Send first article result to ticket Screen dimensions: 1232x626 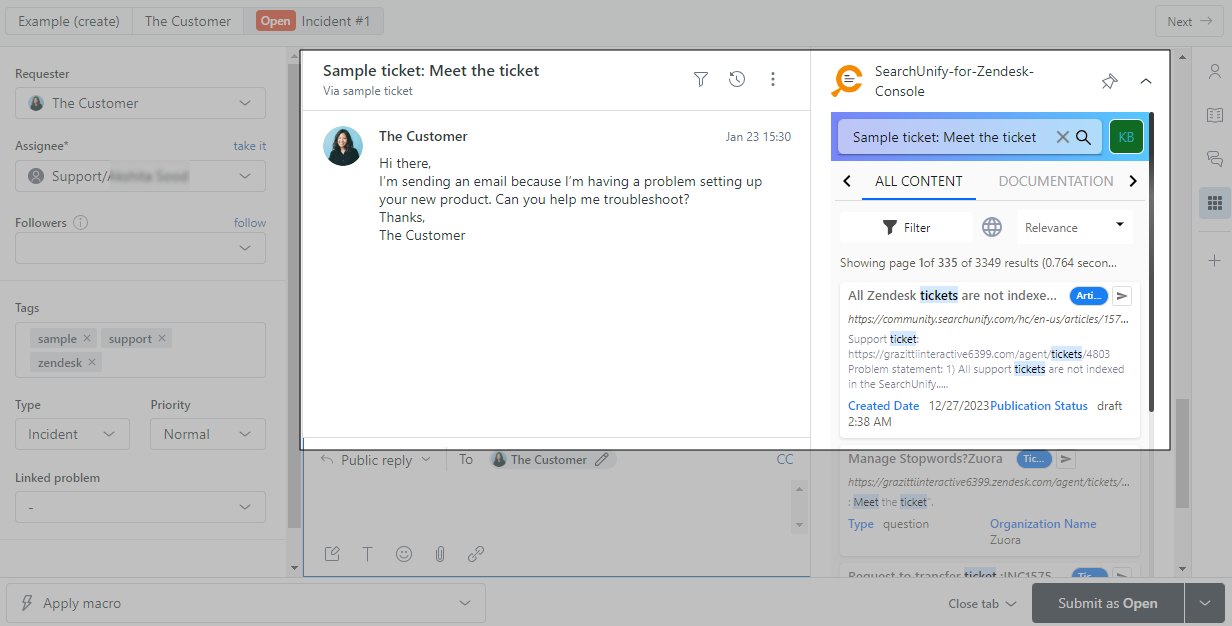coord(1122,295)
